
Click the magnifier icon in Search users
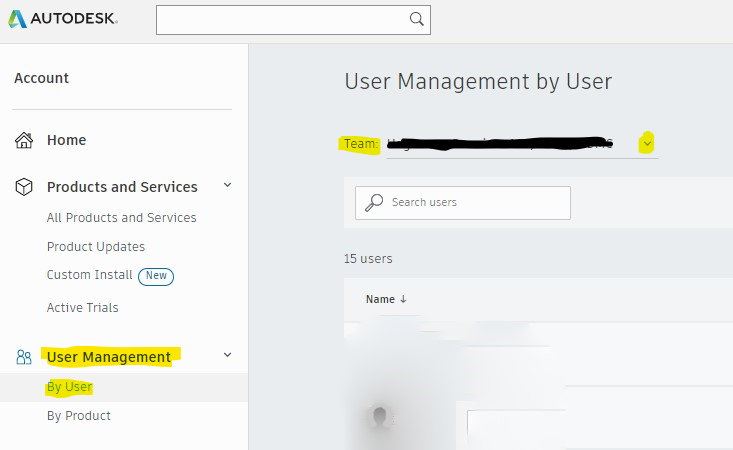click(374, 203)
